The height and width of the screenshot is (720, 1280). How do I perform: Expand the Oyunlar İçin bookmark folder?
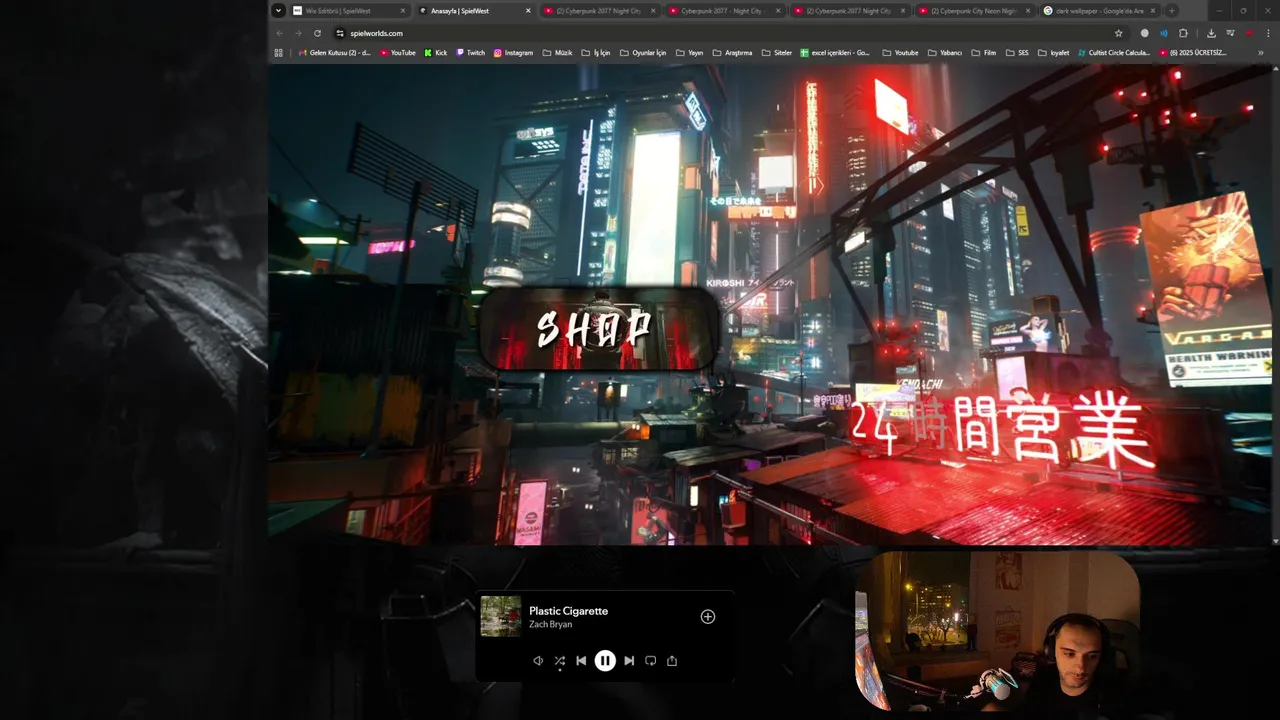point(643,53)
